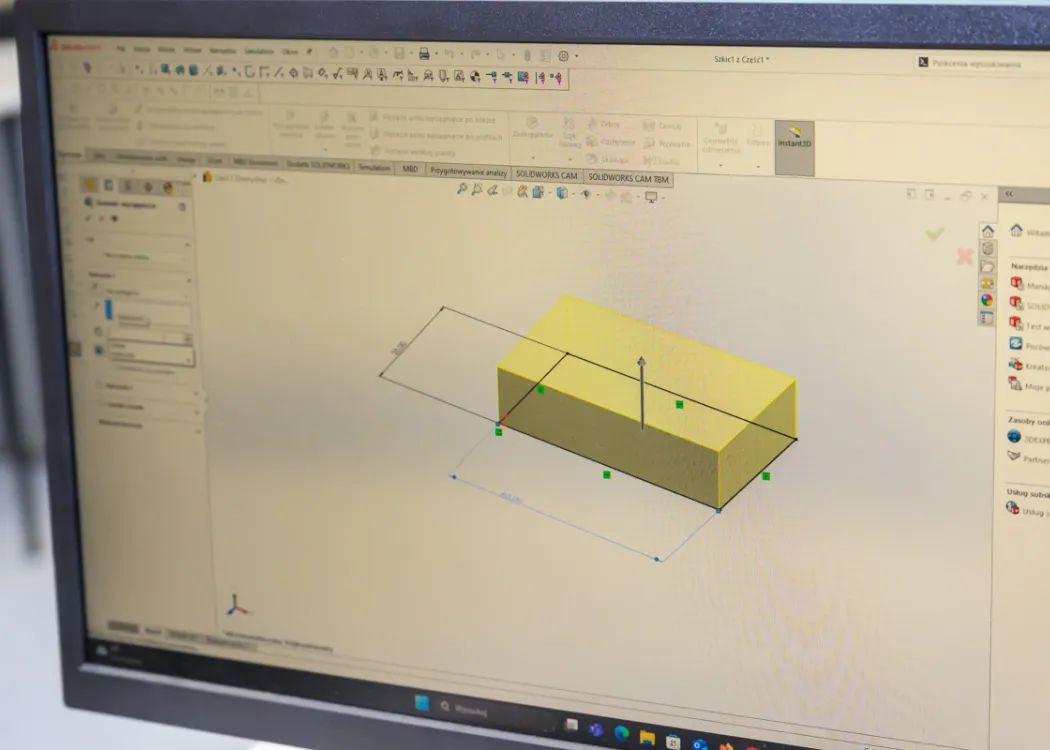This screenshot has height=750, width=1050.
Task: Click the PropertyManager tab icon in left panel
Action: point(108,185)
